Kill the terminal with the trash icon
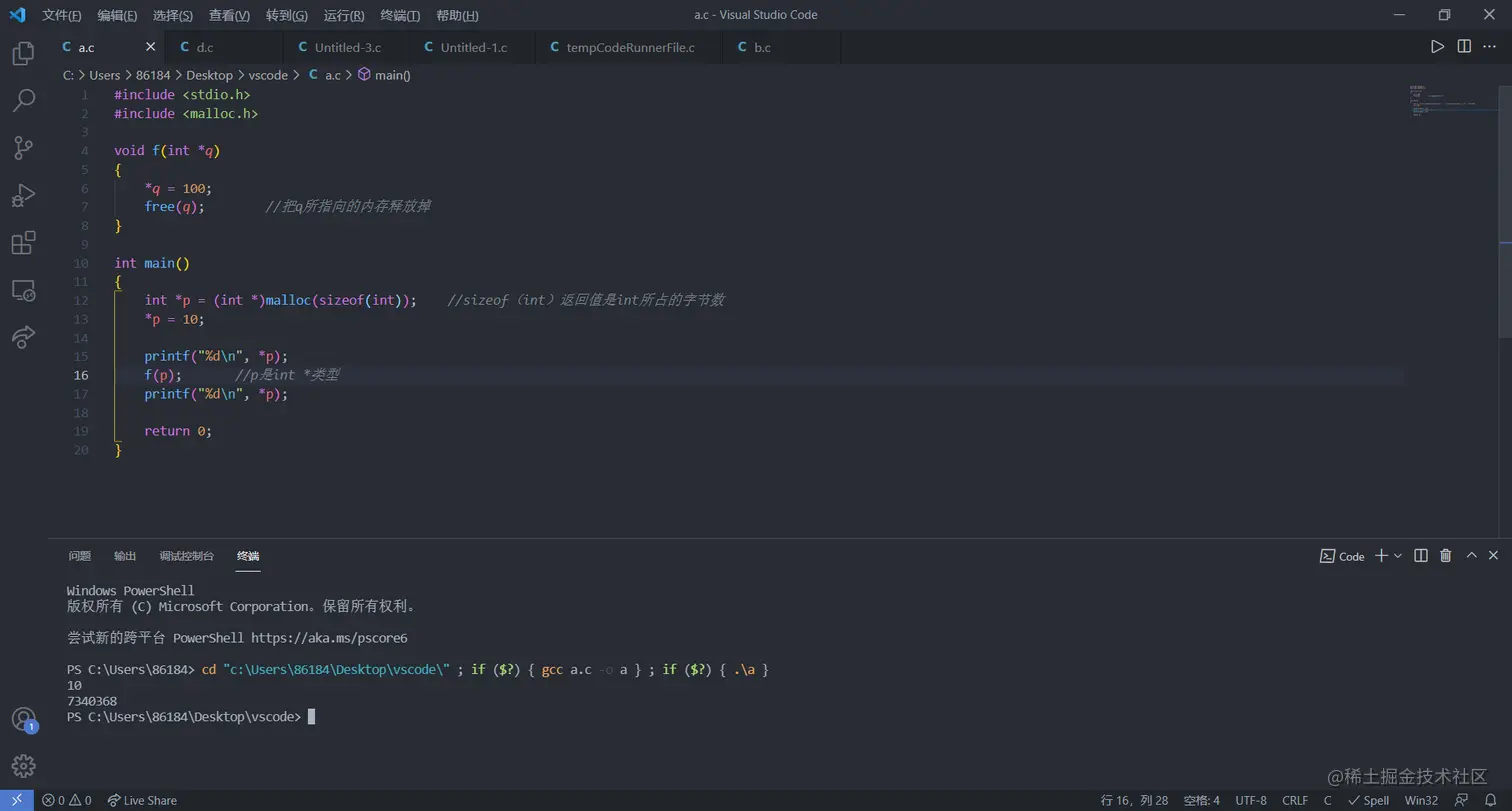The width and height of the screenshot is (1512, 811). click(x=1446, y=556)
